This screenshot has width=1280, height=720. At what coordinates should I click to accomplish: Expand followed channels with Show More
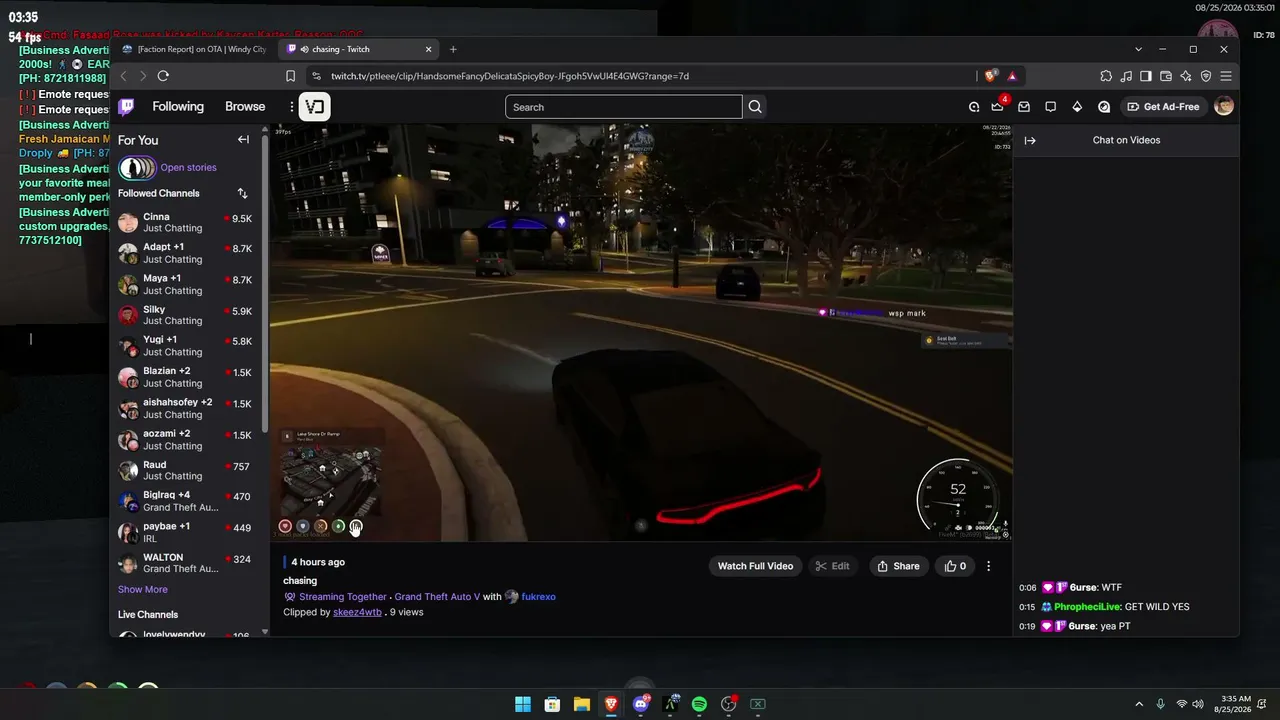[x=143, y=590]
